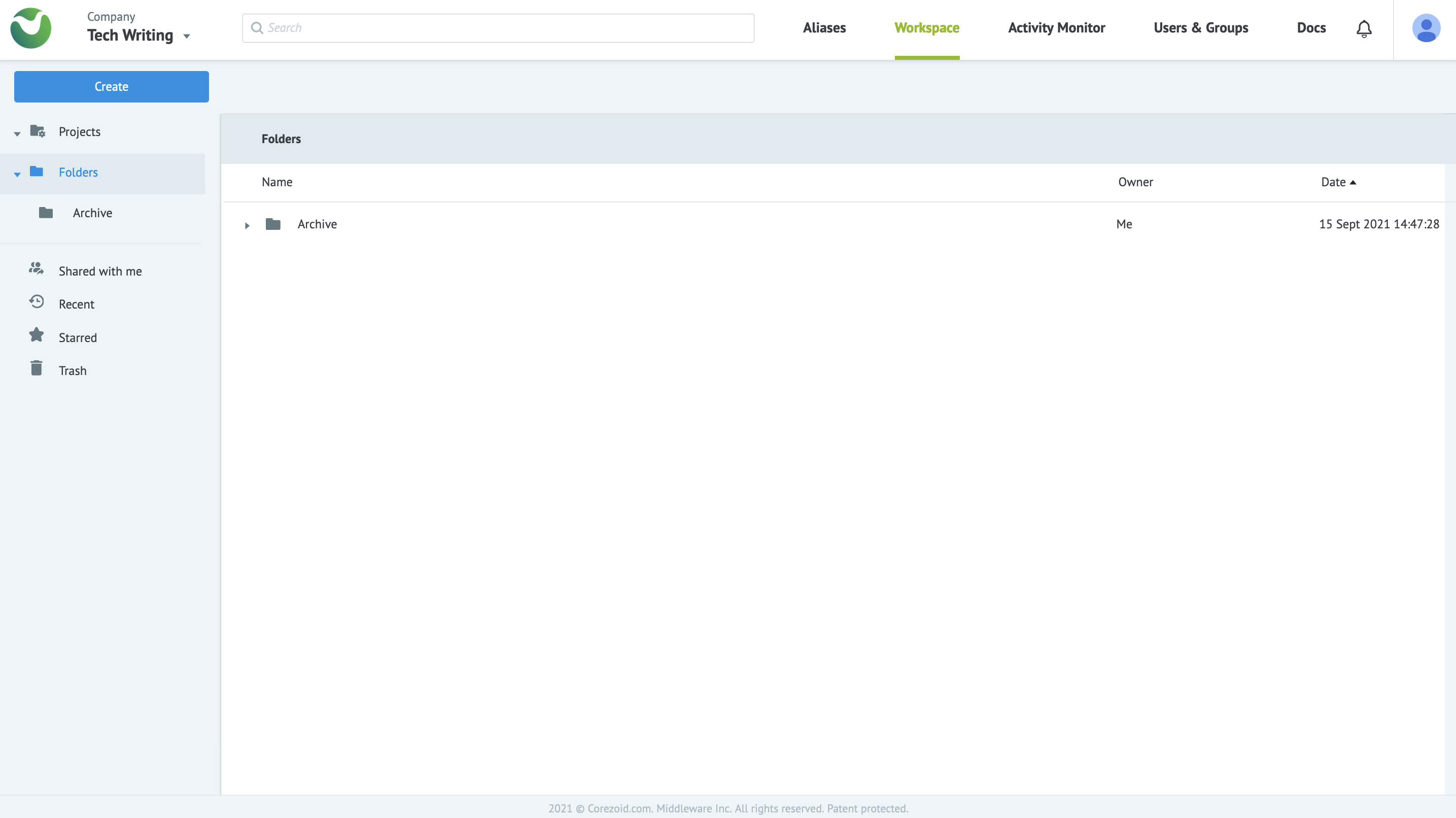Screen dimensions: 1456x818
Task: Click the Shared with me people icon
Action: [x=36, y=269]
